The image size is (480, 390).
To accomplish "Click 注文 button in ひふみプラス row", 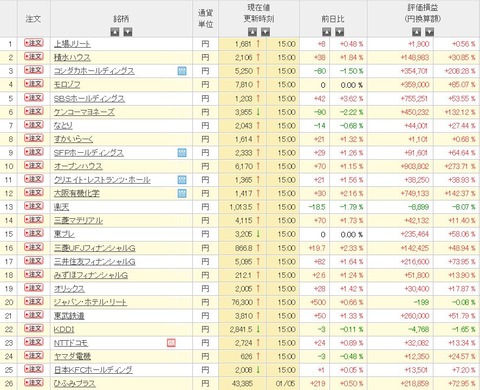I will coord(34,383).
